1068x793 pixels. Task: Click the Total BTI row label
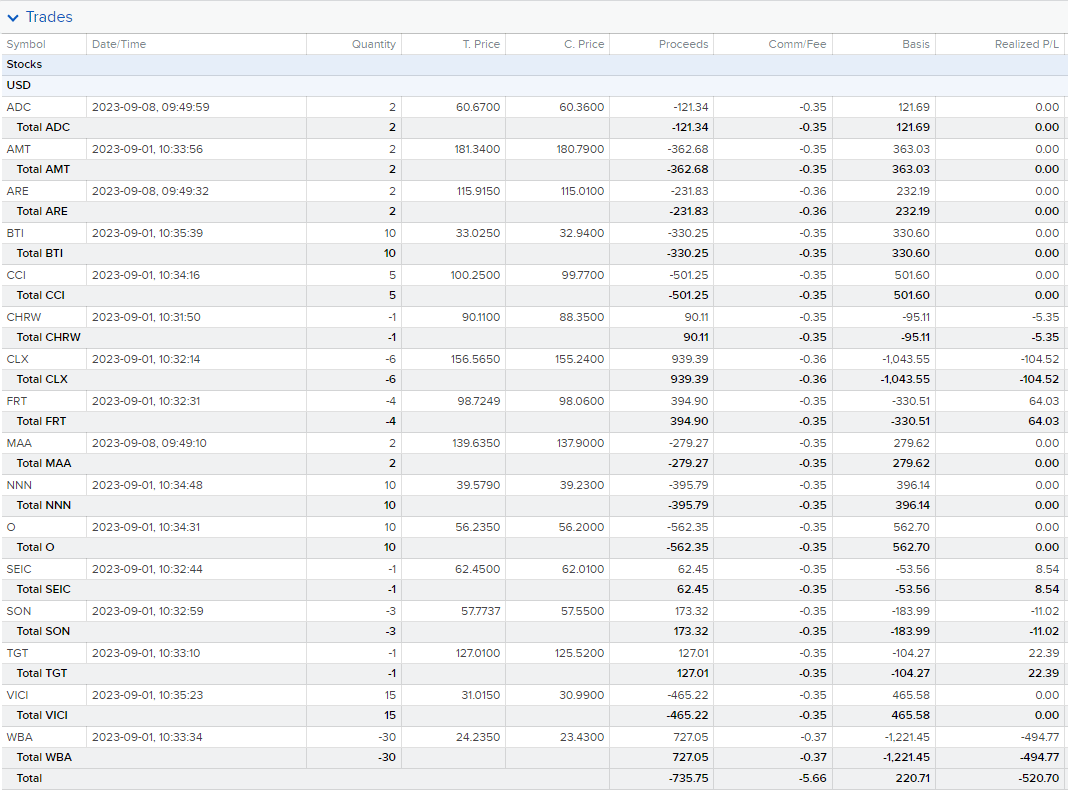point(40,253)
